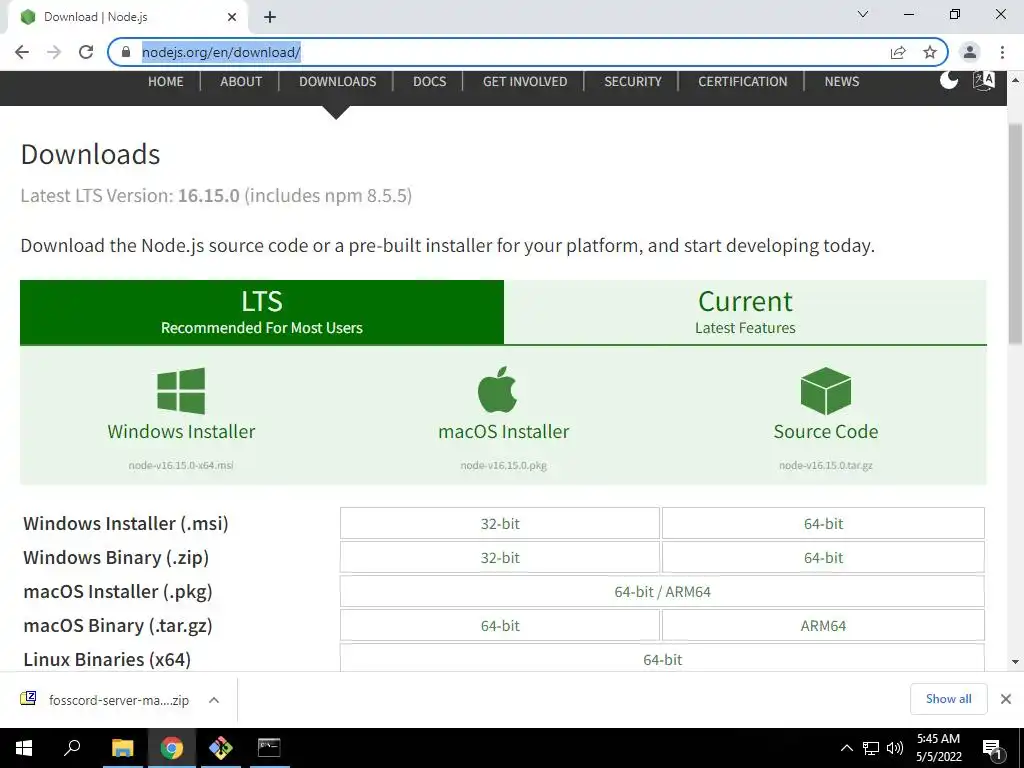Image resolution: width=1024 pixels, height=768 pixels.
Task: Open the ABOUT nav item
Action: 241,82
